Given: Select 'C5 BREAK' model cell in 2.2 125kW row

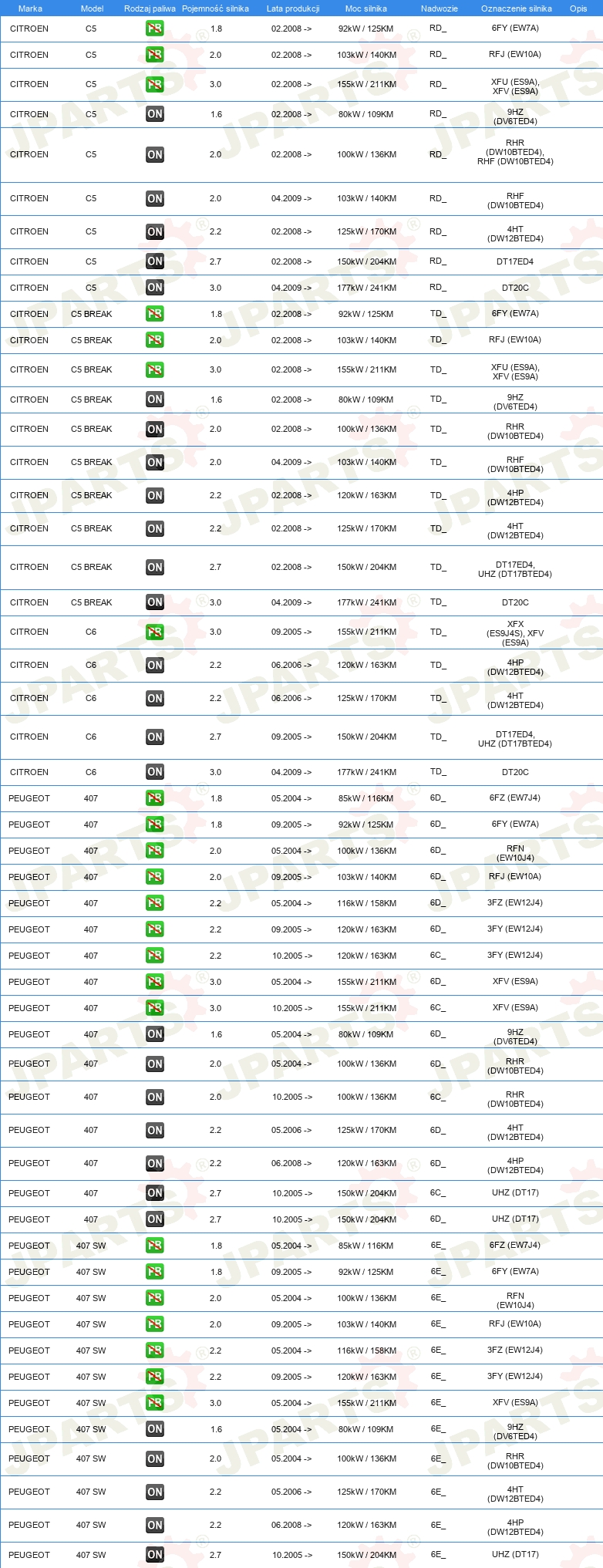Looking at the screenshot, I should pyautogui.click(x=92, y=528).
